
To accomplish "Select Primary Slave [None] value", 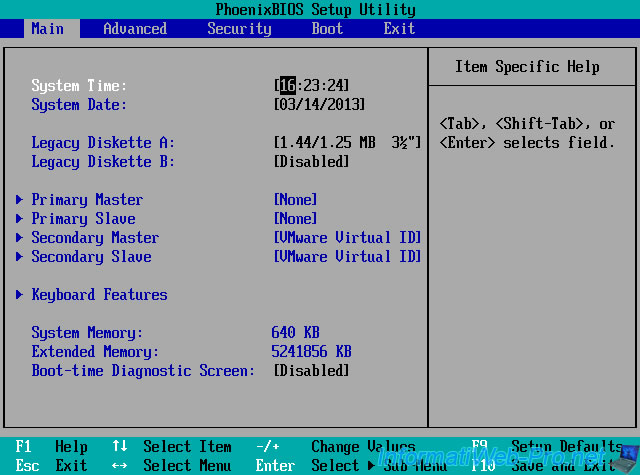I will tap(296, 218).
